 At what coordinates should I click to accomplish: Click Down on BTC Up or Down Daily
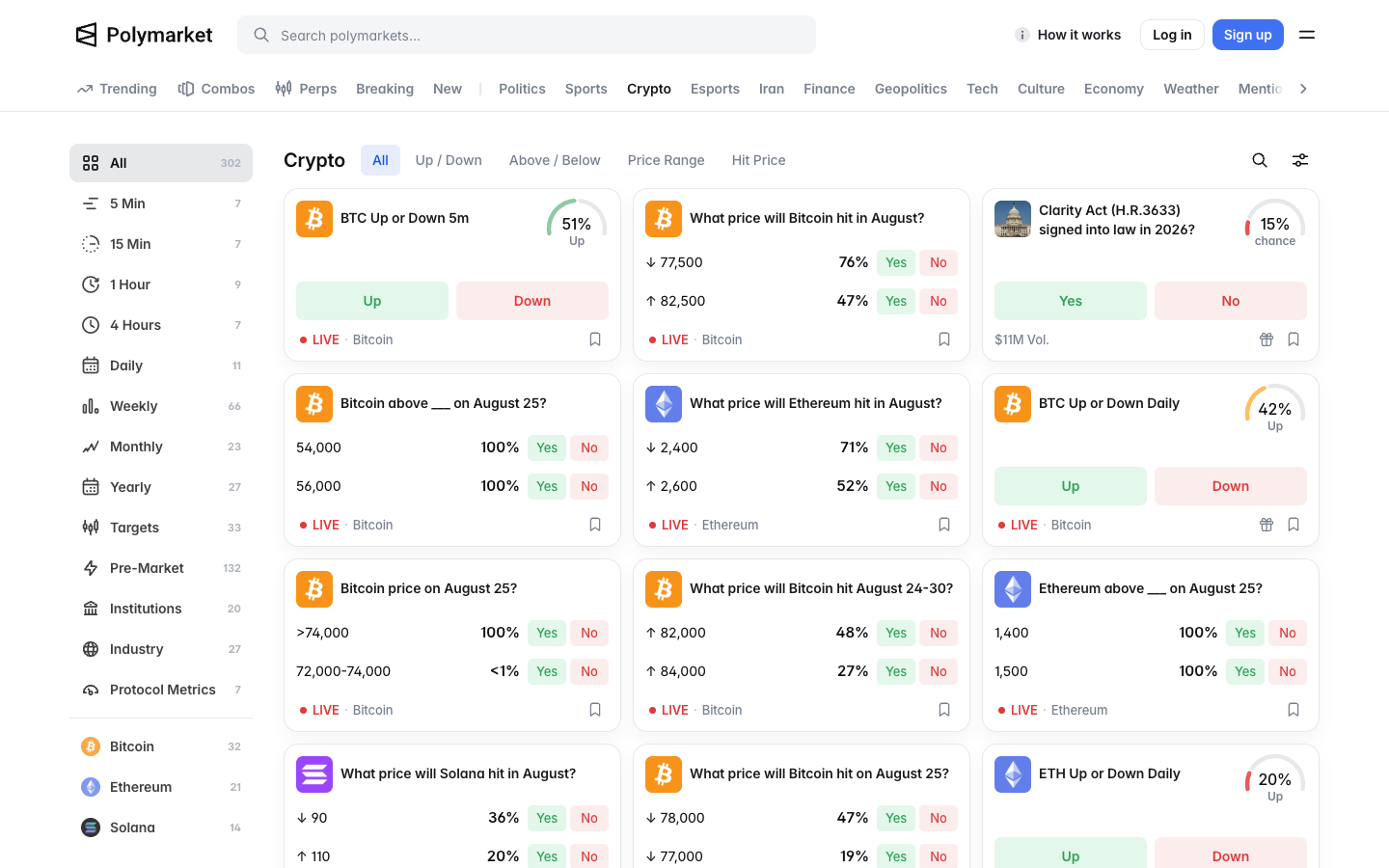1231,486
